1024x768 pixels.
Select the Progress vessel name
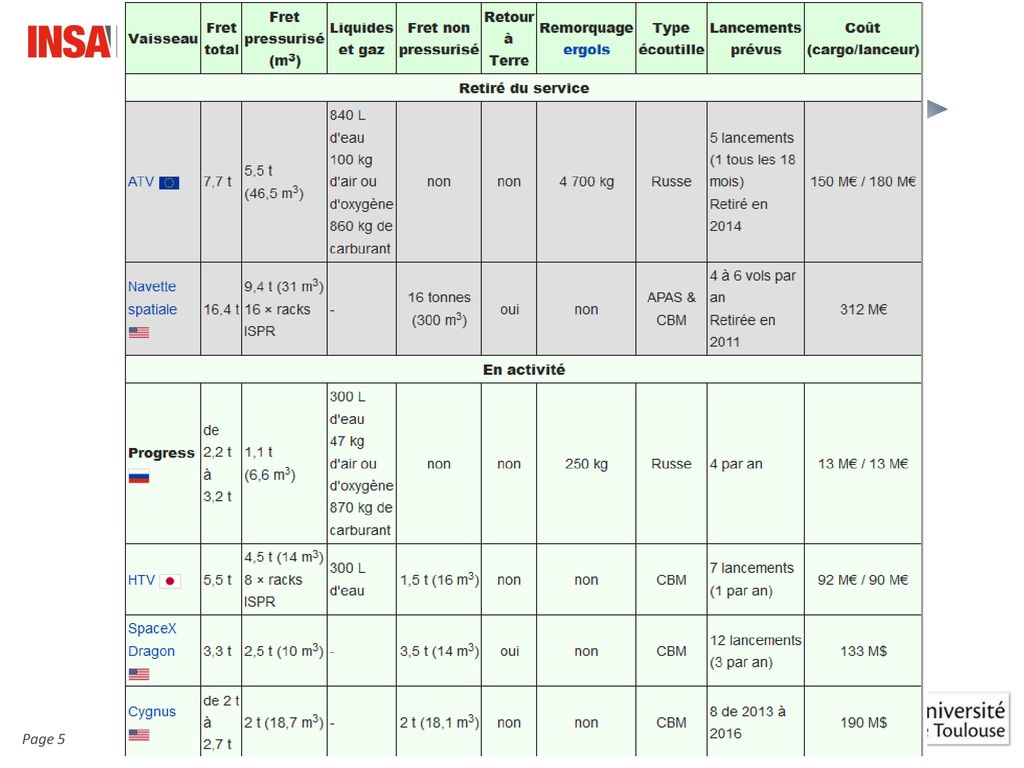pos(161,453)
